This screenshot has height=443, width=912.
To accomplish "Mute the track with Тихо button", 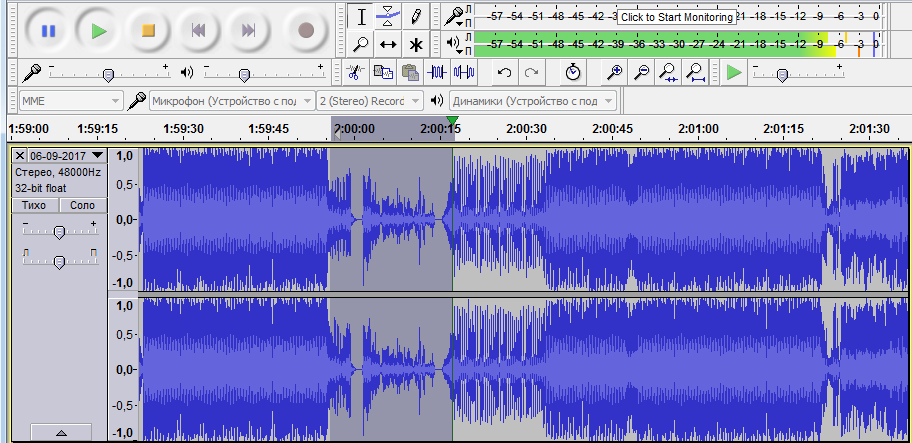I will tap(35, 205).
